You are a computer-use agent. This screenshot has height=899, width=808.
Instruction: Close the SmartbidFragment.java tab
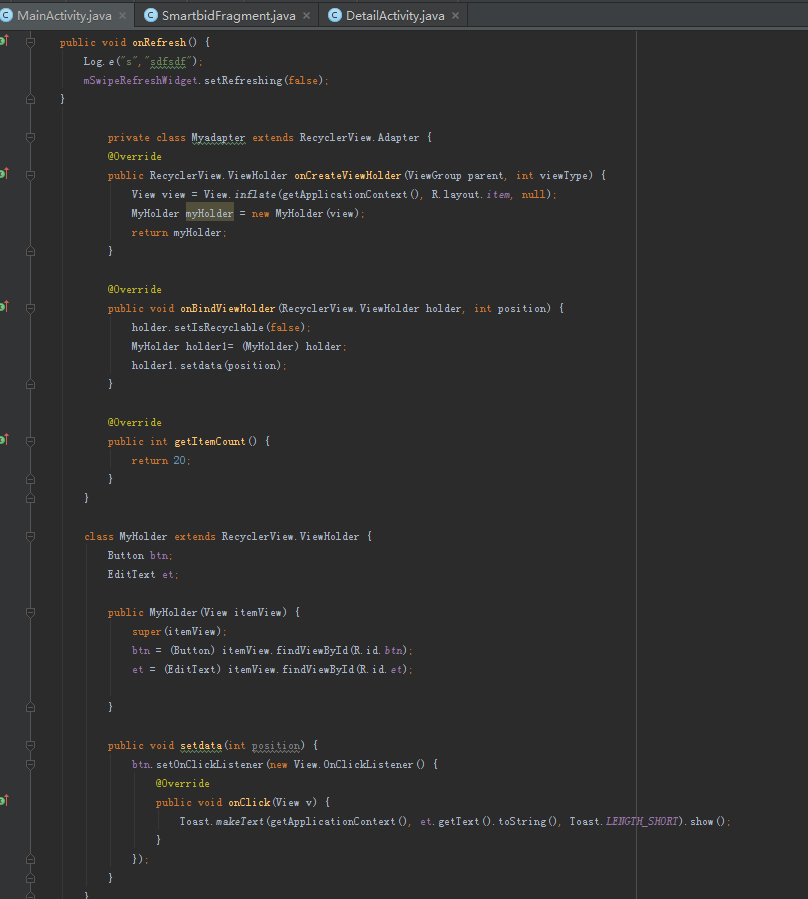pos(307,15)
